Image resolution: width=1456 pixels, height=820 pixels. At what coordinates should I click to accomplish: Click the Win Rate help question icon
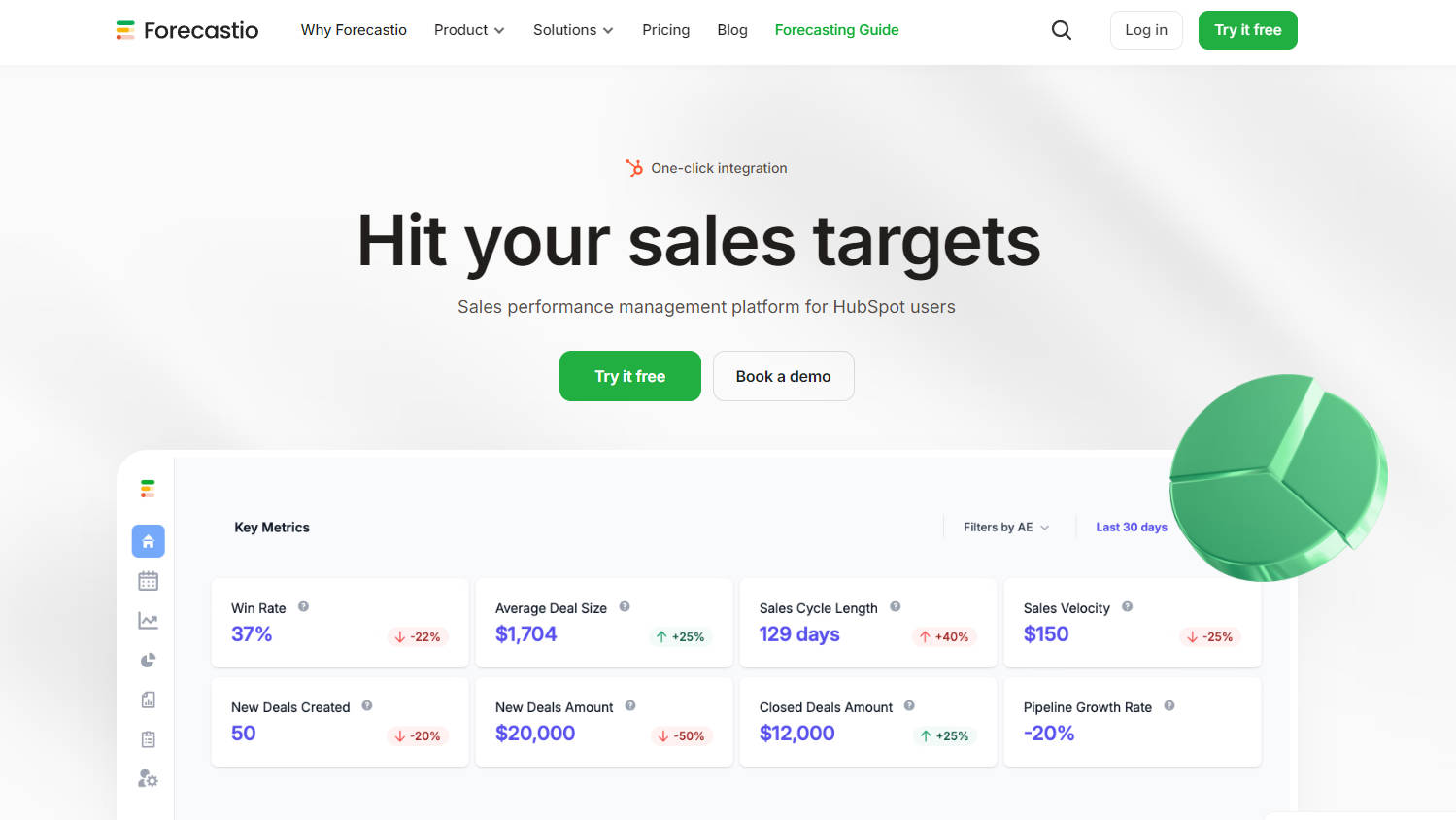click(x=304, y=607)
